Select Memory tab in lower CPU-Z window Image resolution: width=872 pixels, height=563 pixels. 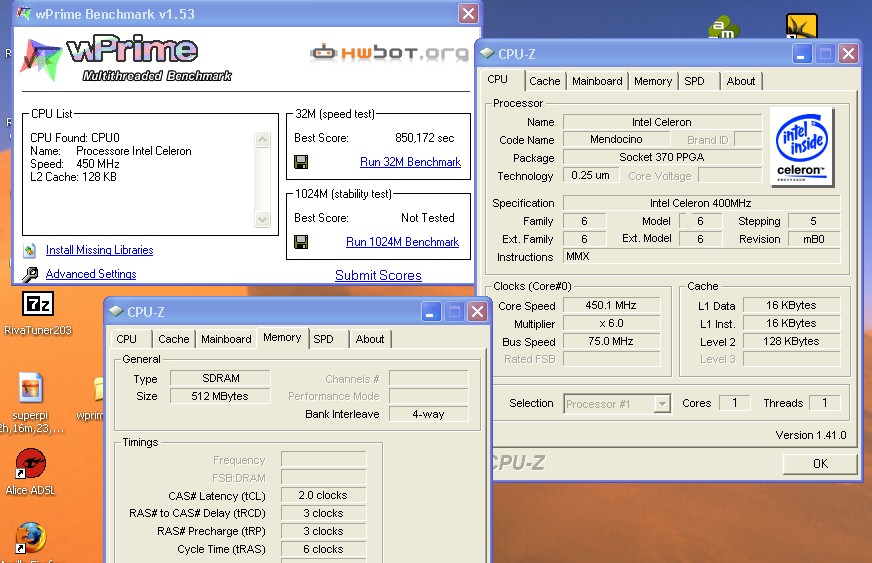coord(283,337)
